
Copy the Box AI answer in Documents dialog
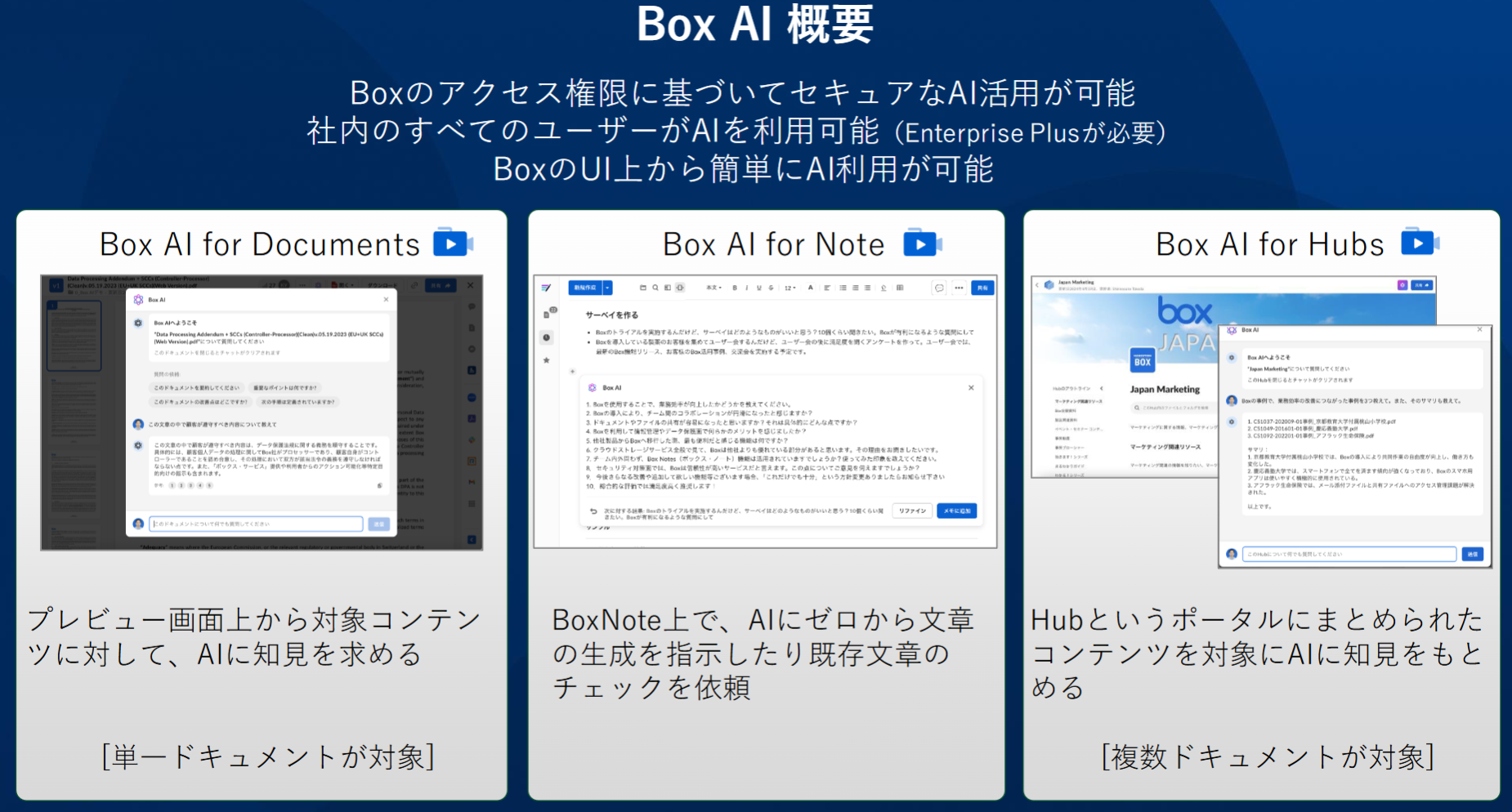(379, 485)
